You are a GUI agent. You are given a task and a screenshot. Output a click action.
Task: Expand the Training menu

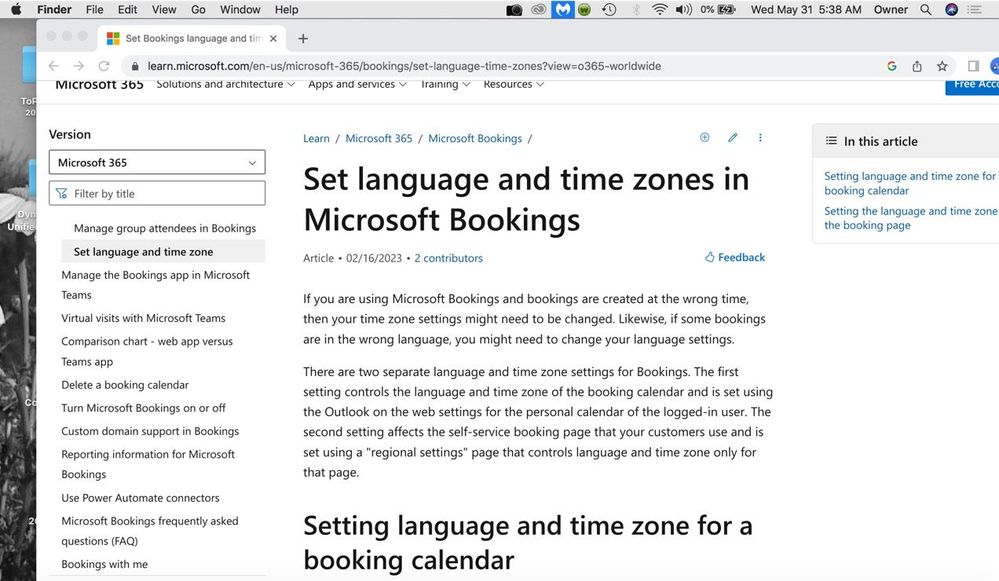pyautogui.click(x=445, y=84)
